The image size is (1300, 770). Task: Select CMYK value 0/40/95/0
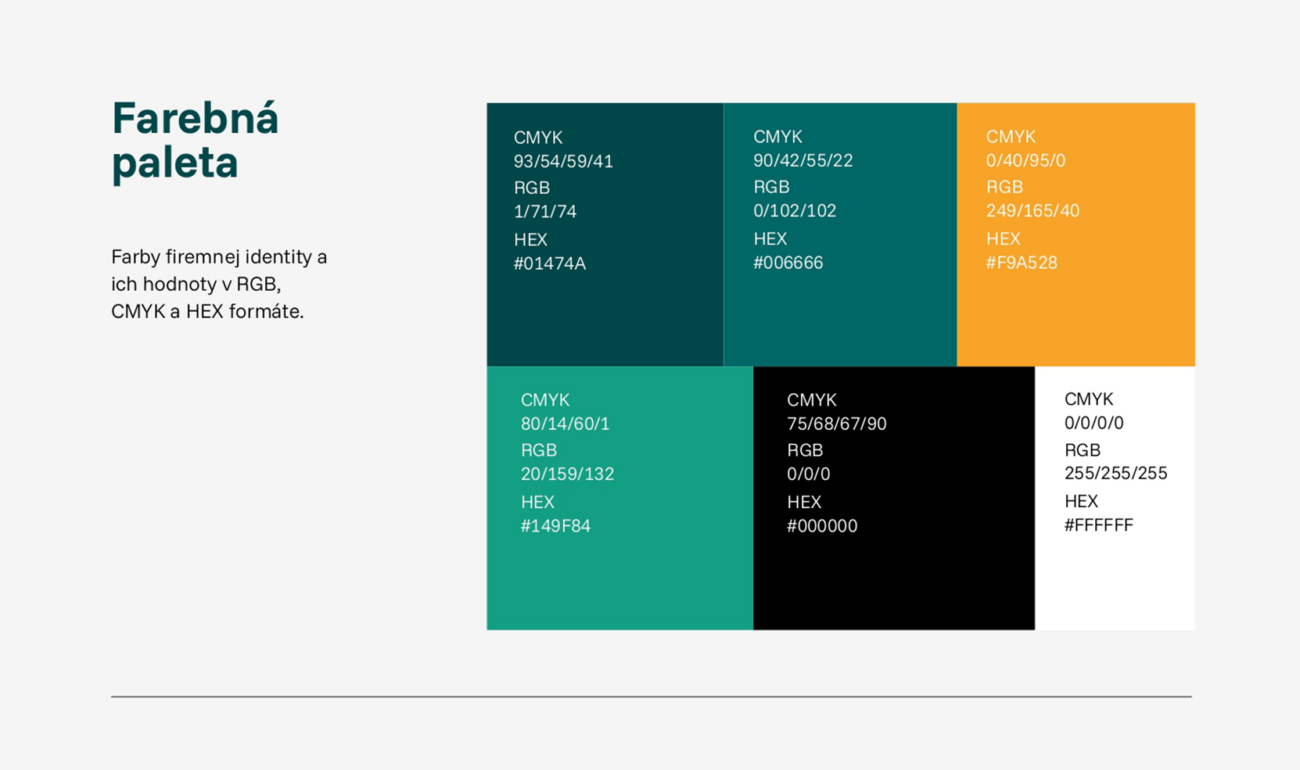tap(1026, 161)
